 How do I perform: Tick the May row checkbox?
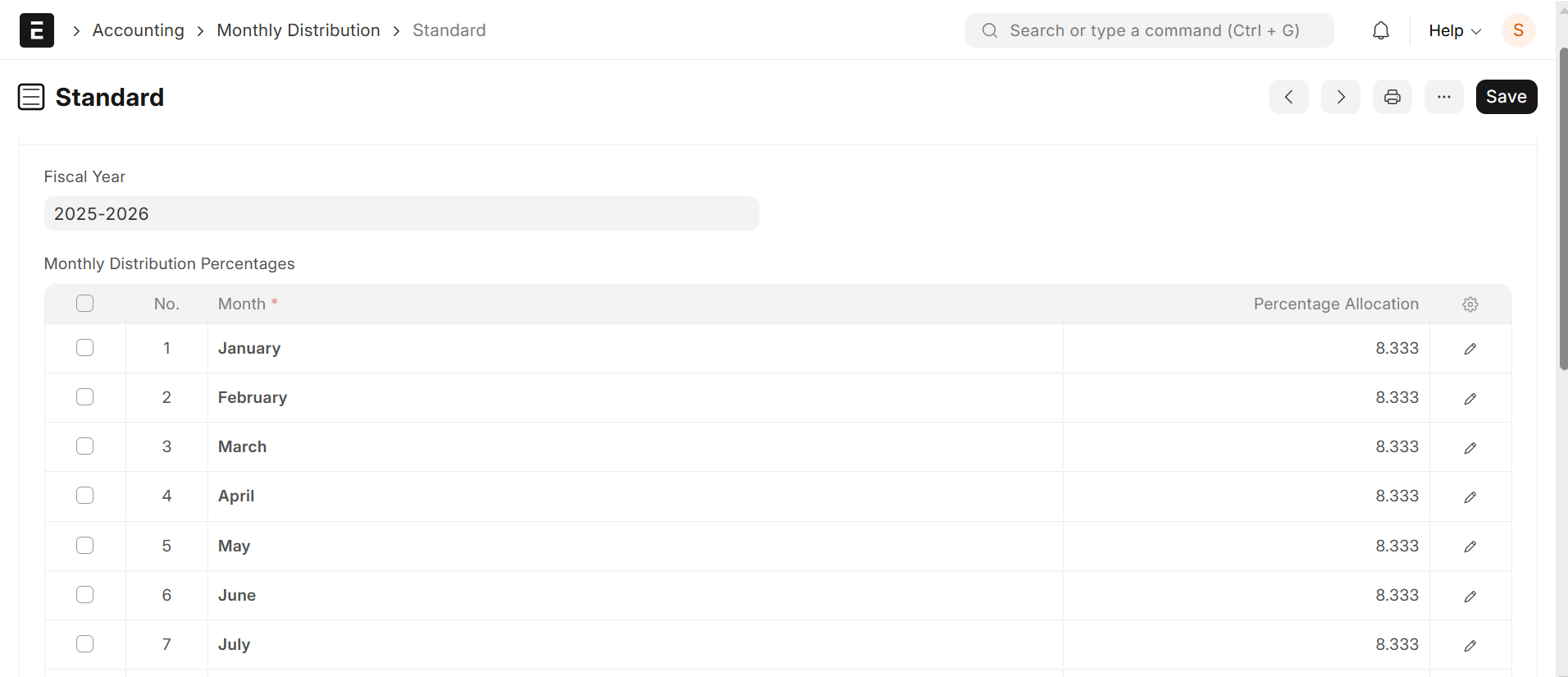(85, 546)
